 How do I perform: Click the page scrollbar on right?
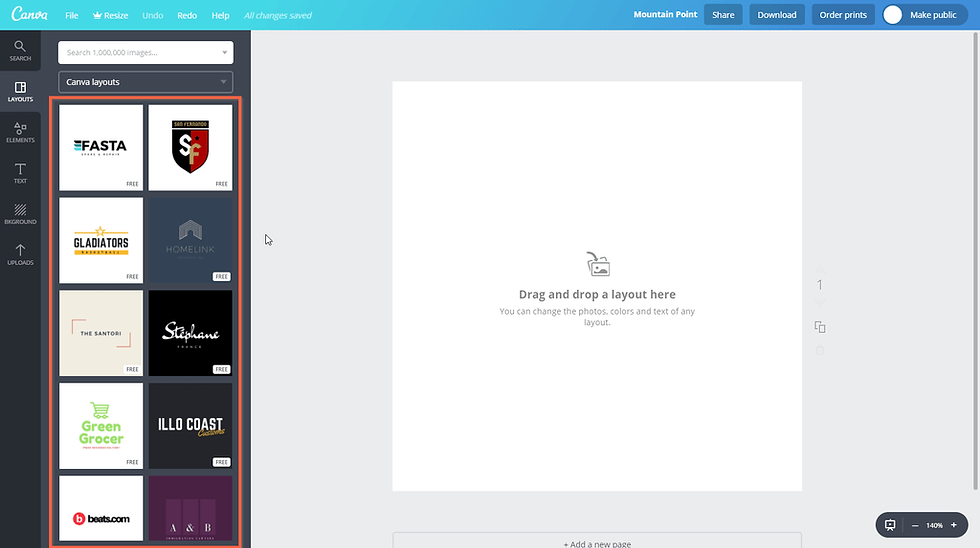point(976,261)
